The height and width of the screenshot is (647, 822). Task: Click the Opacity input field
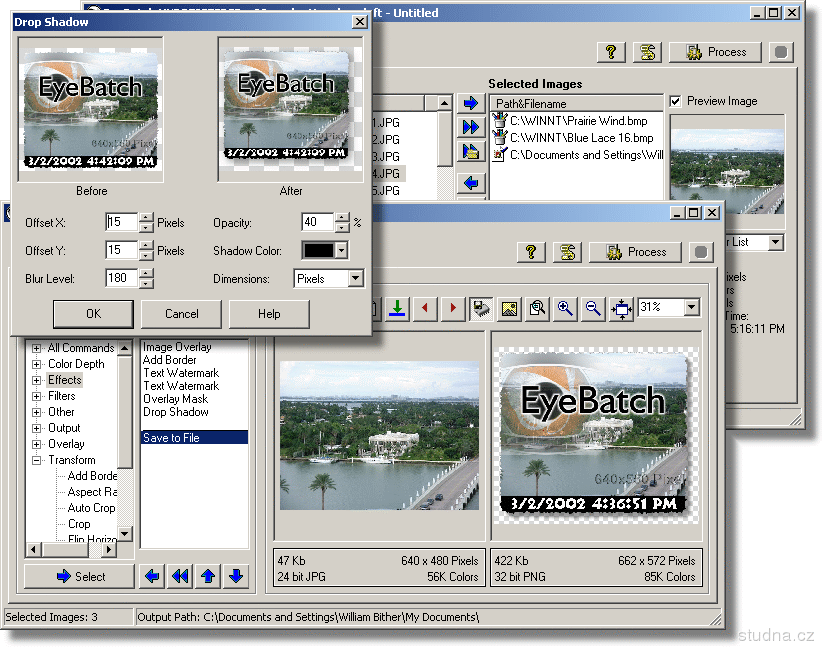pyautogui.click(x=317, y=222)
